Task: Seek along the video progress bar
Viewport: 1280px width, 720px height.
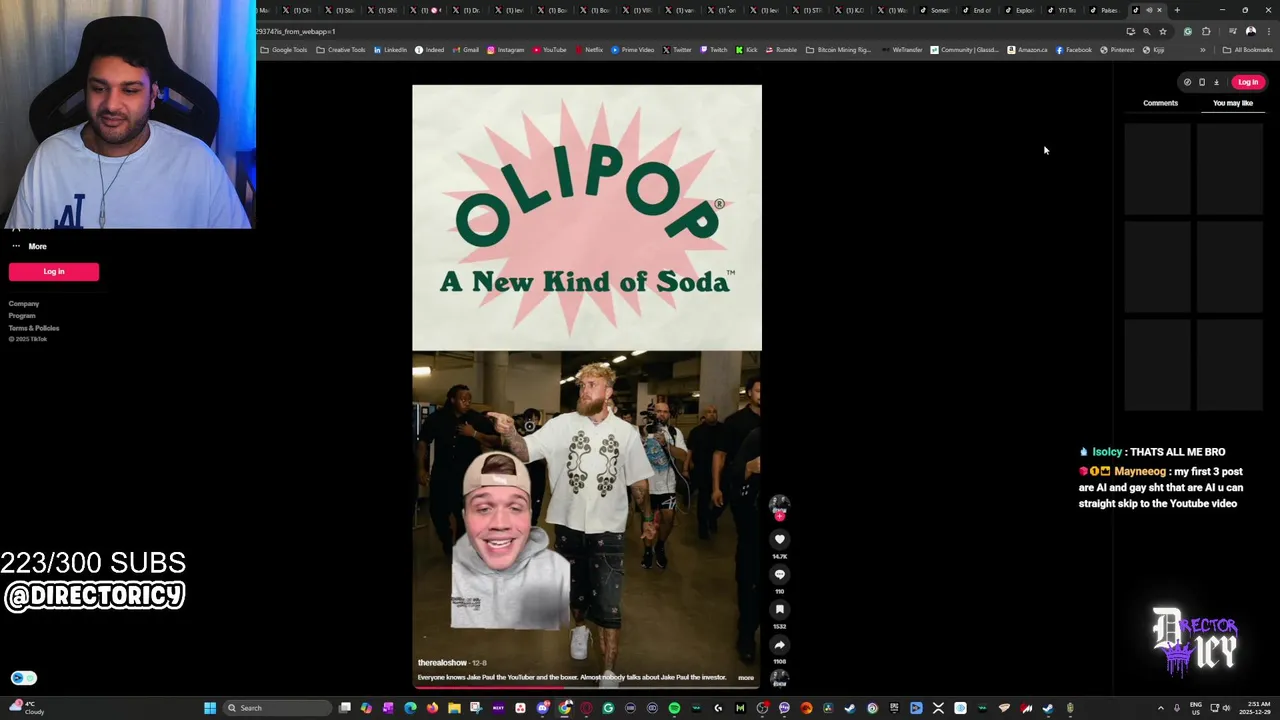Action: pyautogui.click(x=587, y=687)
